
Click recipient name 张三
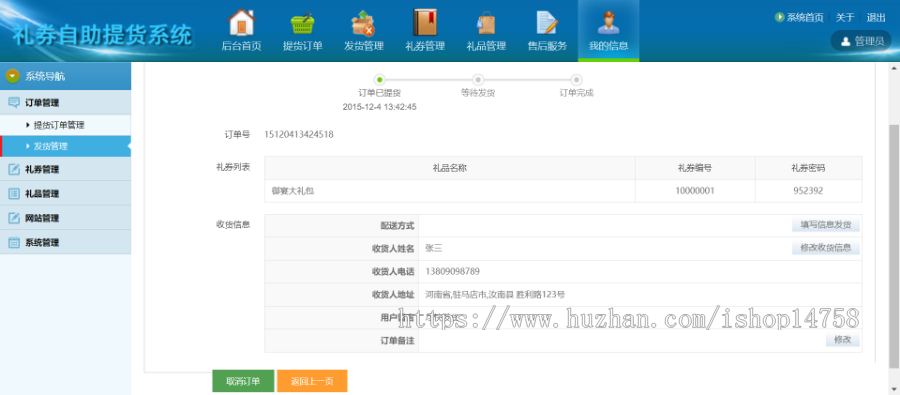[433, 248]
